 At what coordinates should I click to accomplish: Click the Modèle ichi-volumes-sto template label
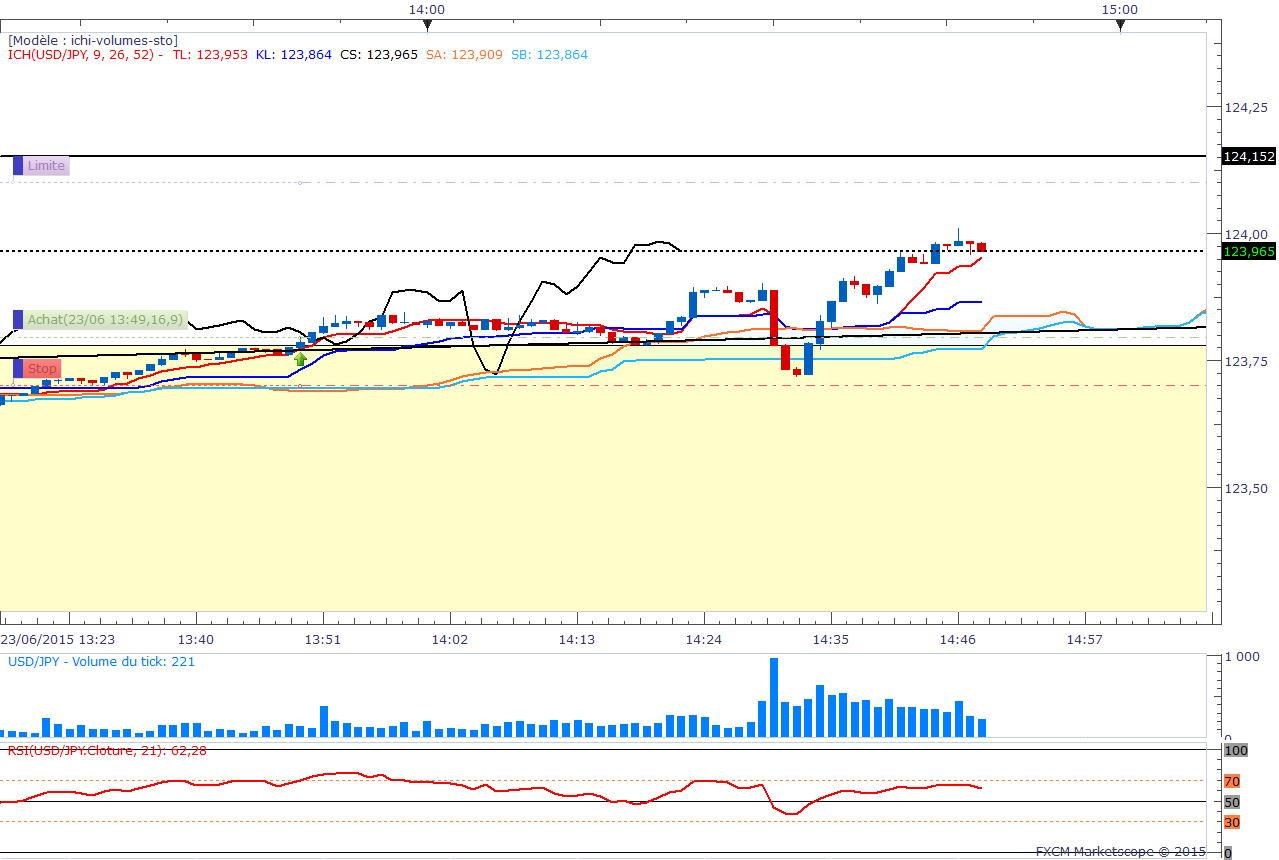(93, 40)
